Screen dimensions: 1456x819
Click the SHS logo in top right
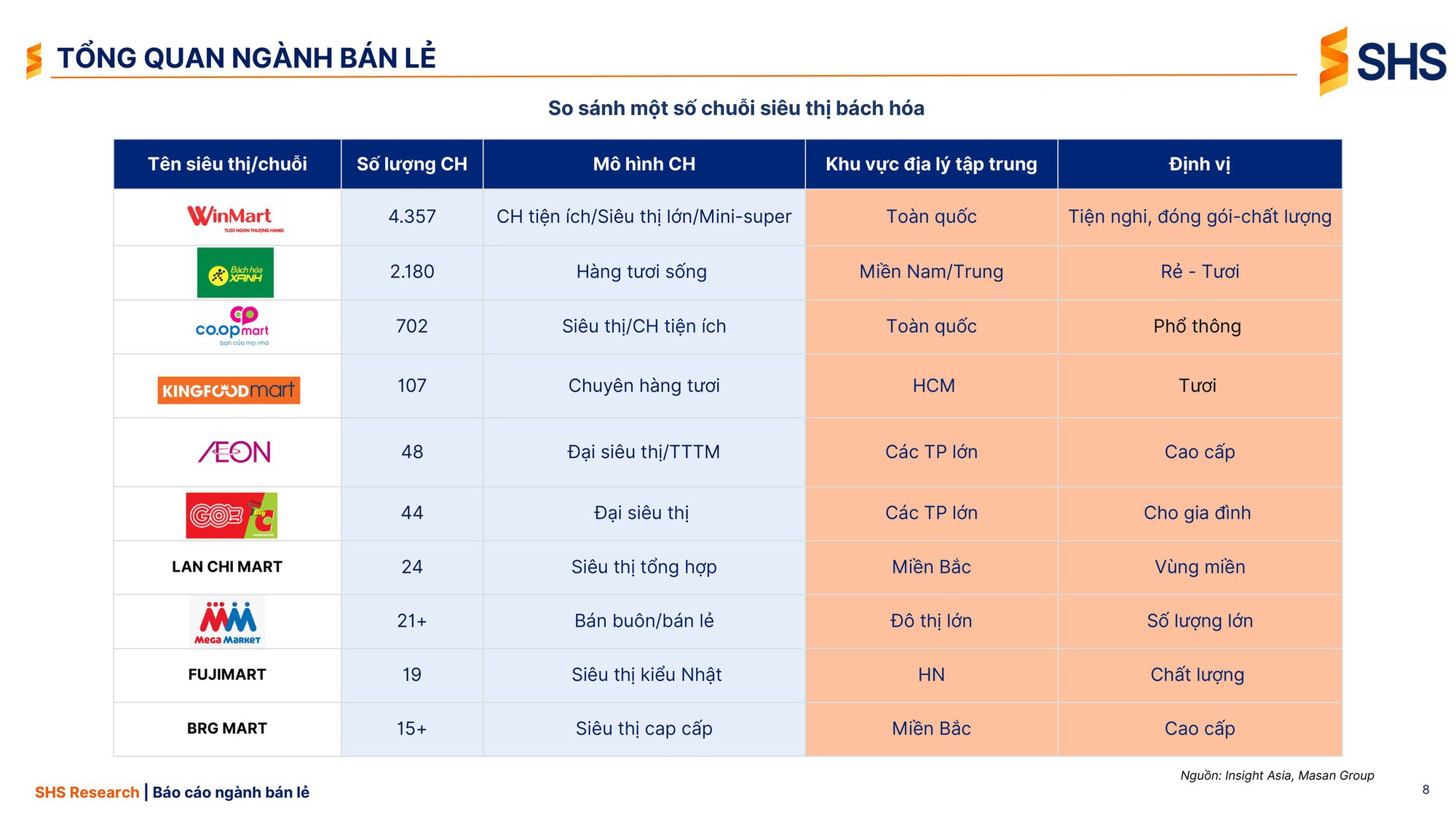(x=1382, y=61)
